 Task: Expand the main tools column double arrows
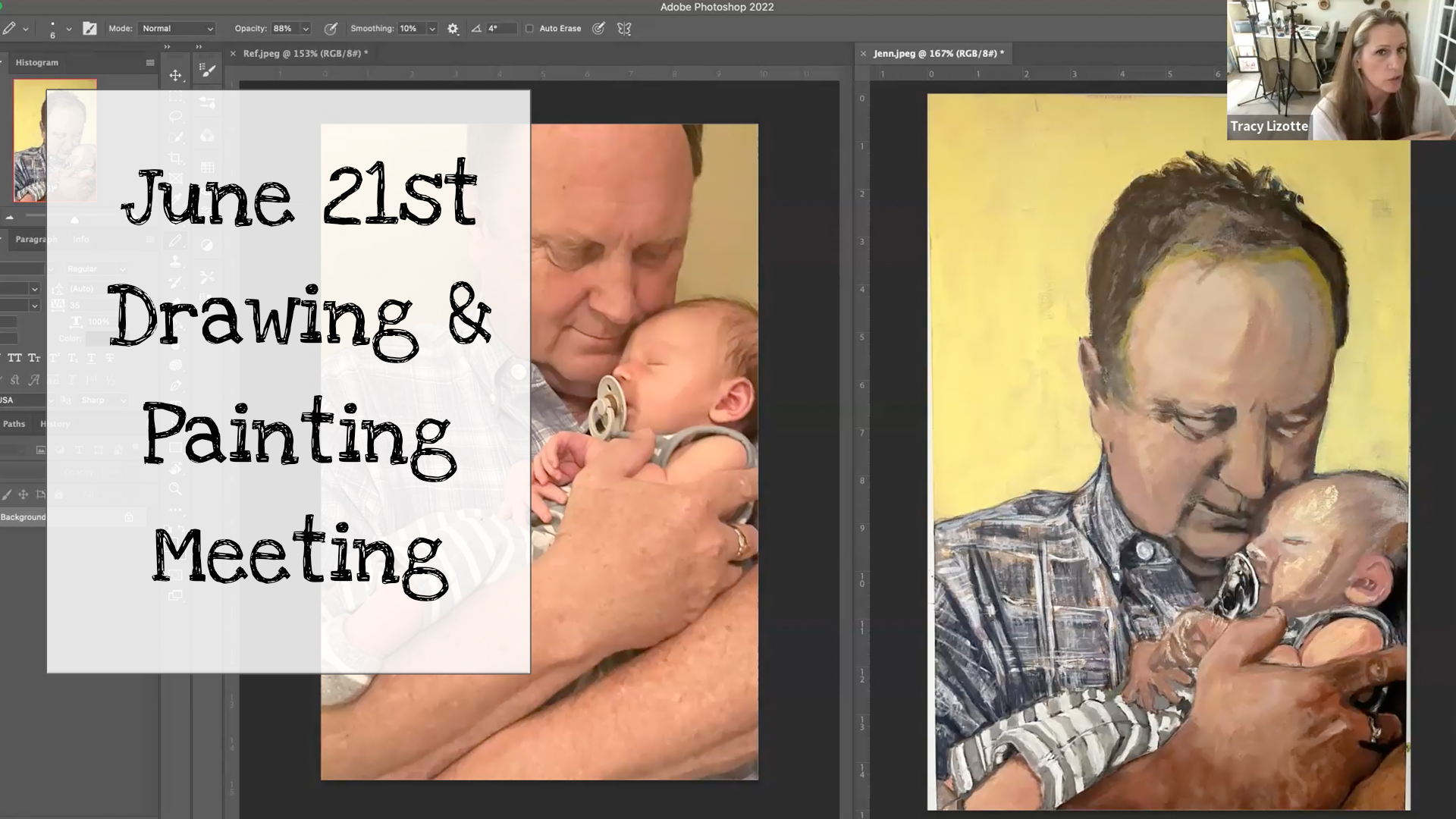168,46
